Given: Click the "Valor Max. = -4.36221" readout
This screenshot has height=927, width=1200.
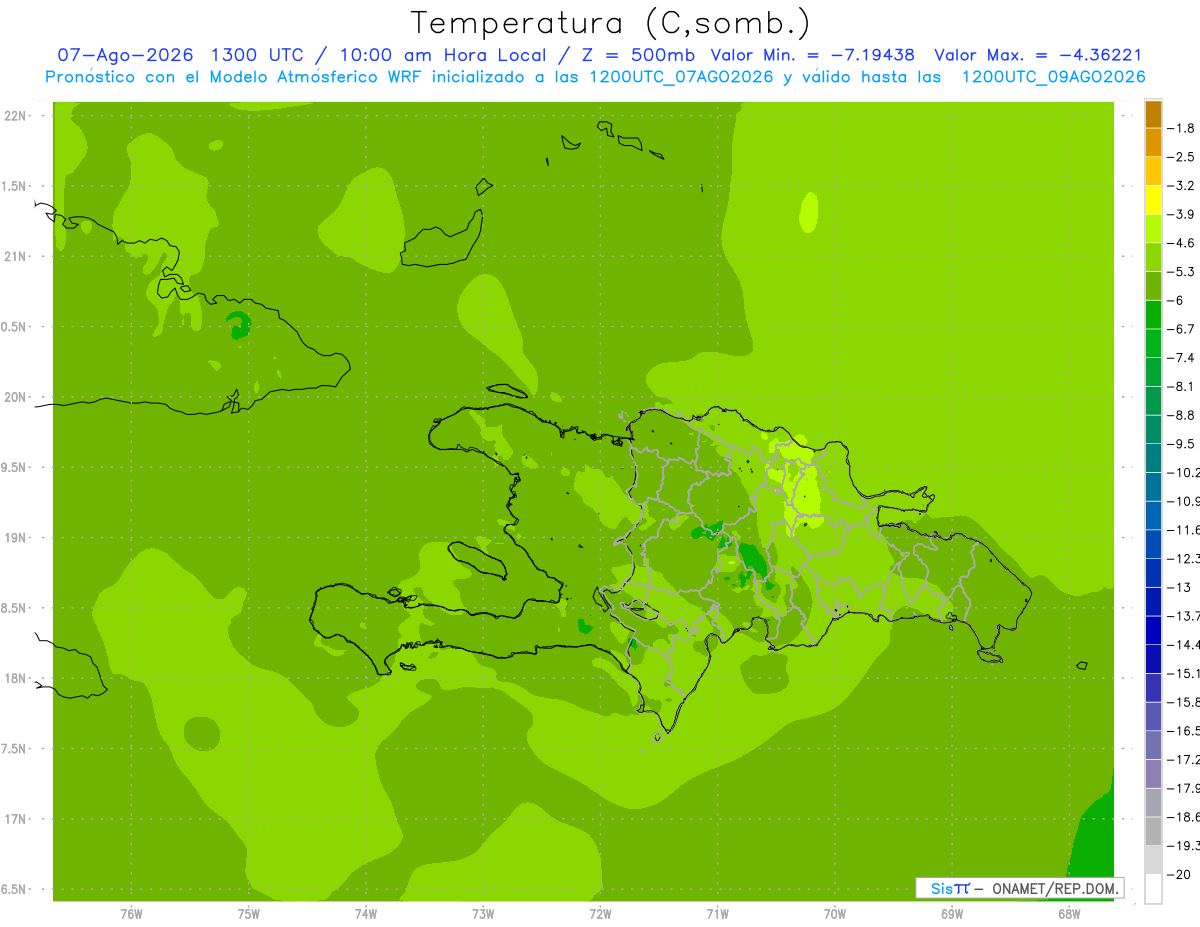Looking at the screenshot, I should point(1038,55).
